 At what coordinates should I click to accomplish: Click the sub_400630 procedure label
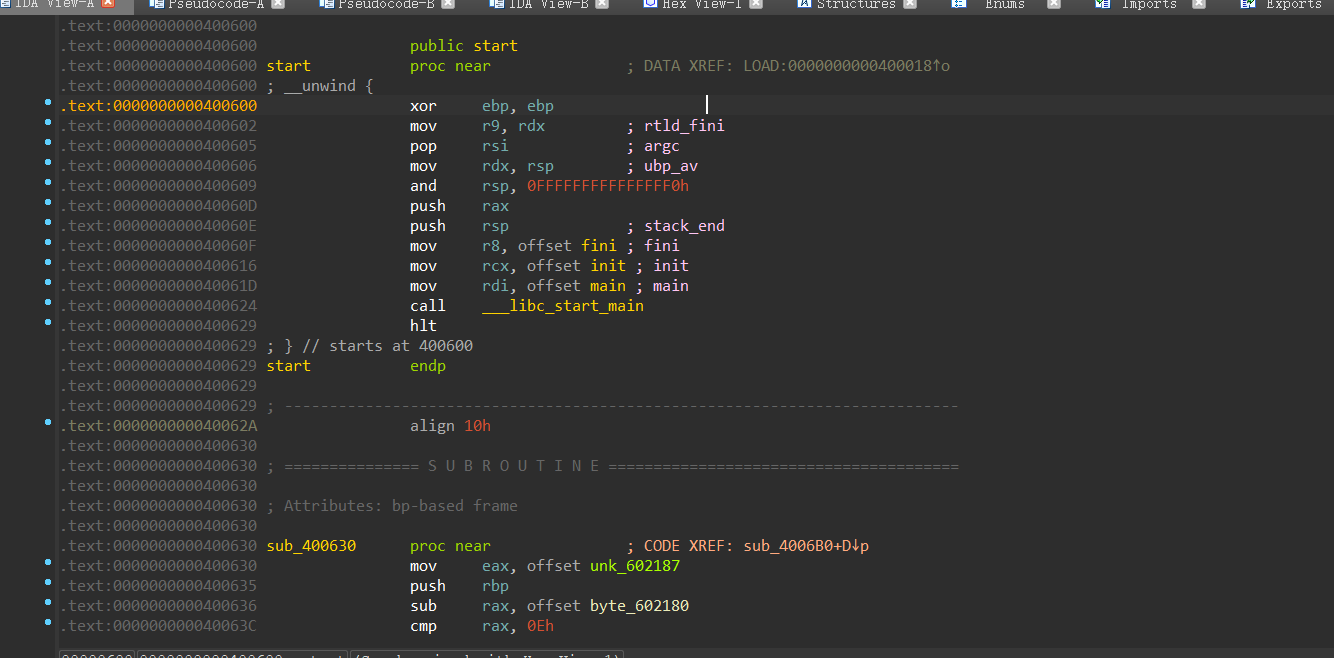(311, 546)
